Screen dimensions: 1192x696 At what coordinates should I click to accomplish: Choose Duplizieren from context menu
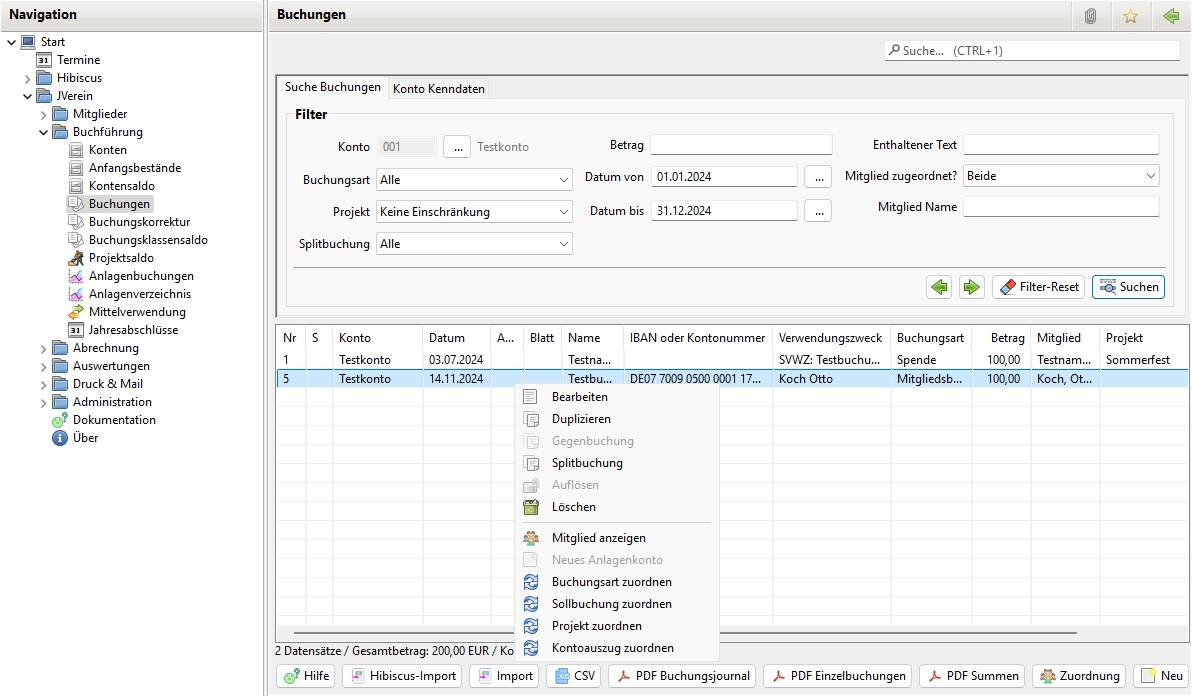[581, 419]
